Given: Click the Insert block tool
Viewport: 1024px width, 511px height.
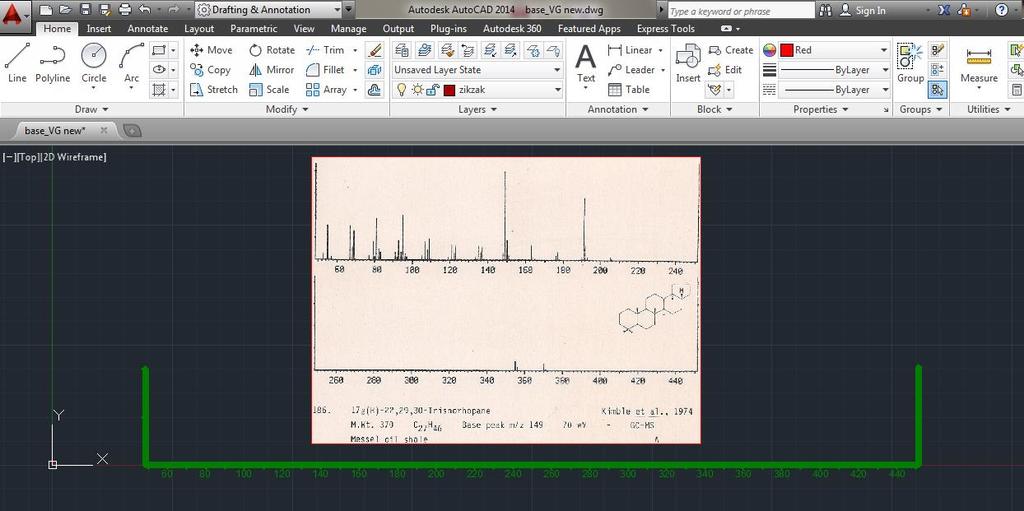Looking at the screenshot, I should pyautogui.click(x=688, y=63).
